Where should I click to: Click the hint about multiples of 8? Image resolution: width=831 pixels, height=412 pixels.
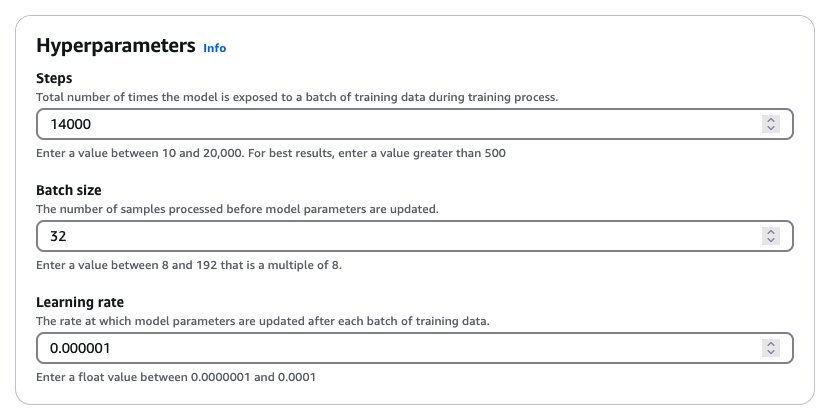click(189, 265)
